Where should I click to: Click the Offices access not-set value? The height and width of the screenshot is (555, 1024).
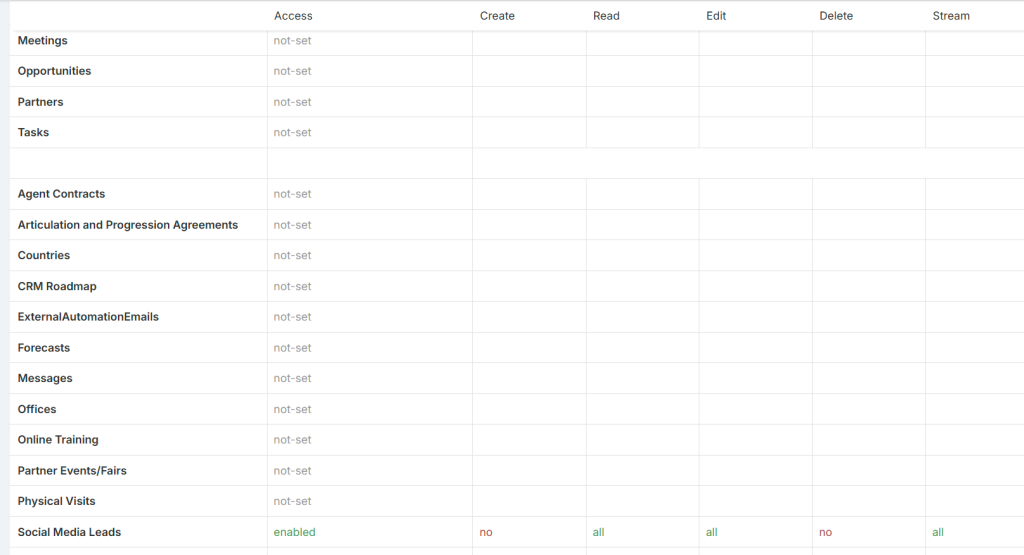tap(292, 409)
